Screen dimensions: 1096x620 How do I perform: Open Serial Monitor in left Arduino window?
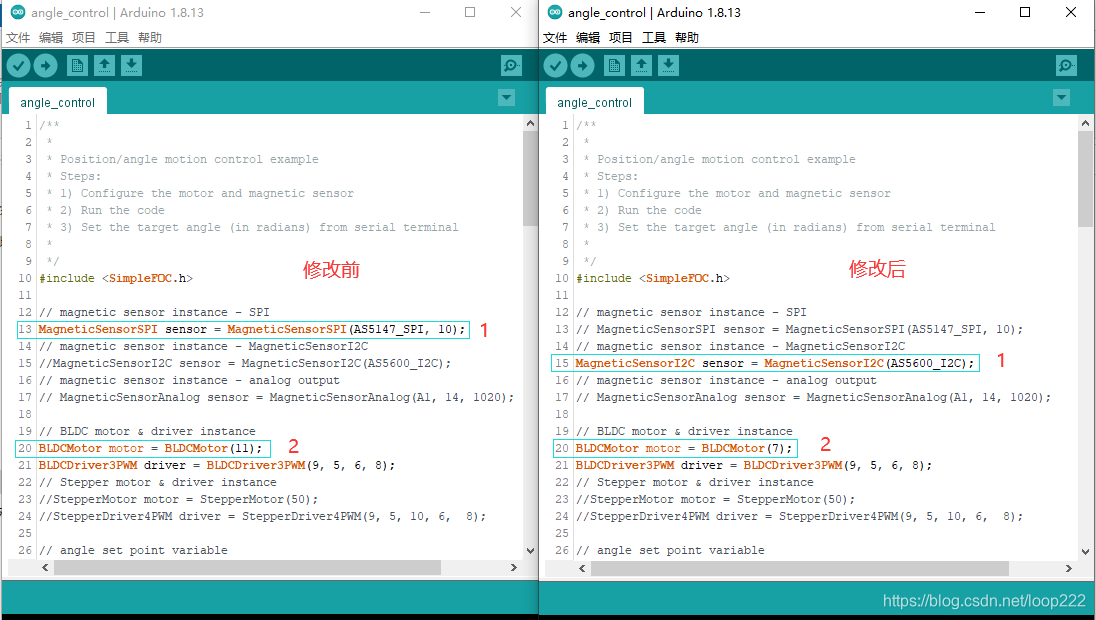pos(512,66)
